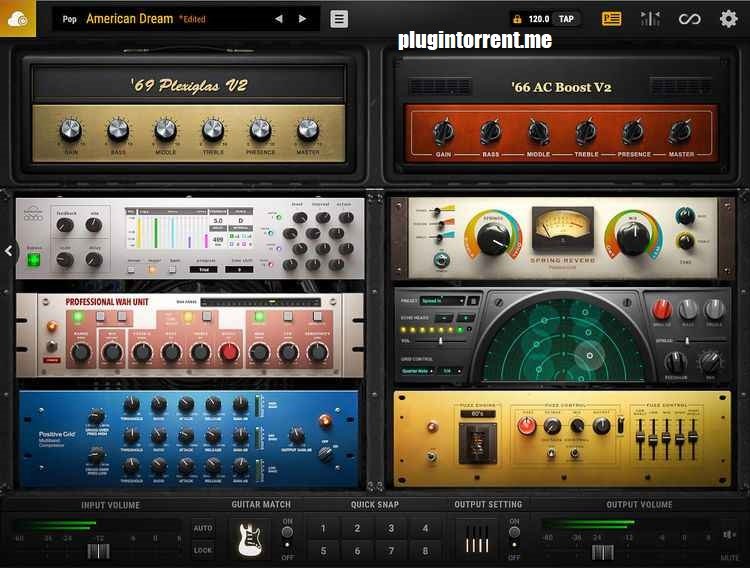Click the LOCK input button

click(203, 550)
